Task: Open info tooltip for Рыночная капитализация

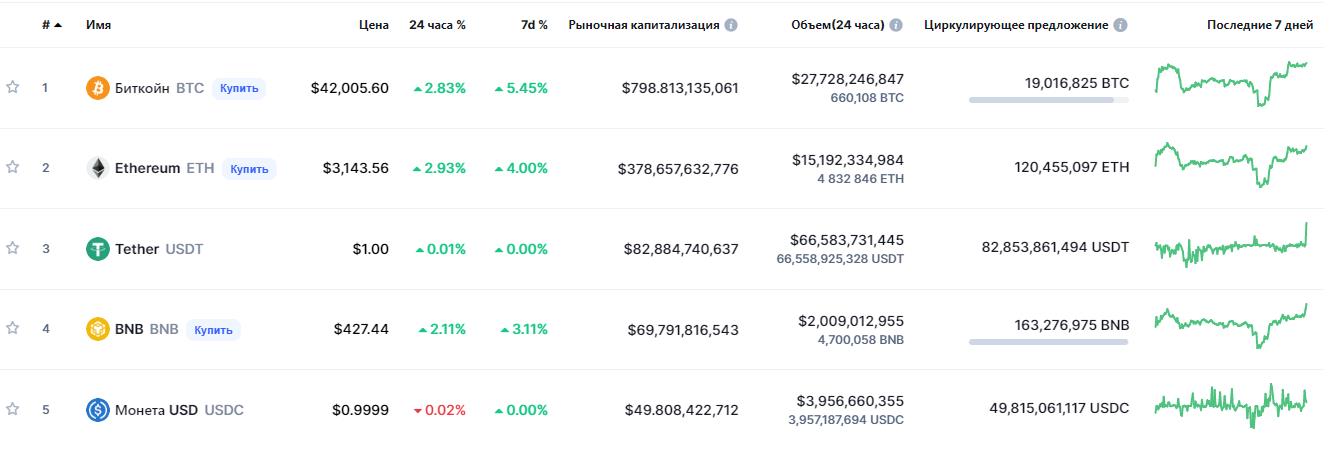Action: (731, 25)
